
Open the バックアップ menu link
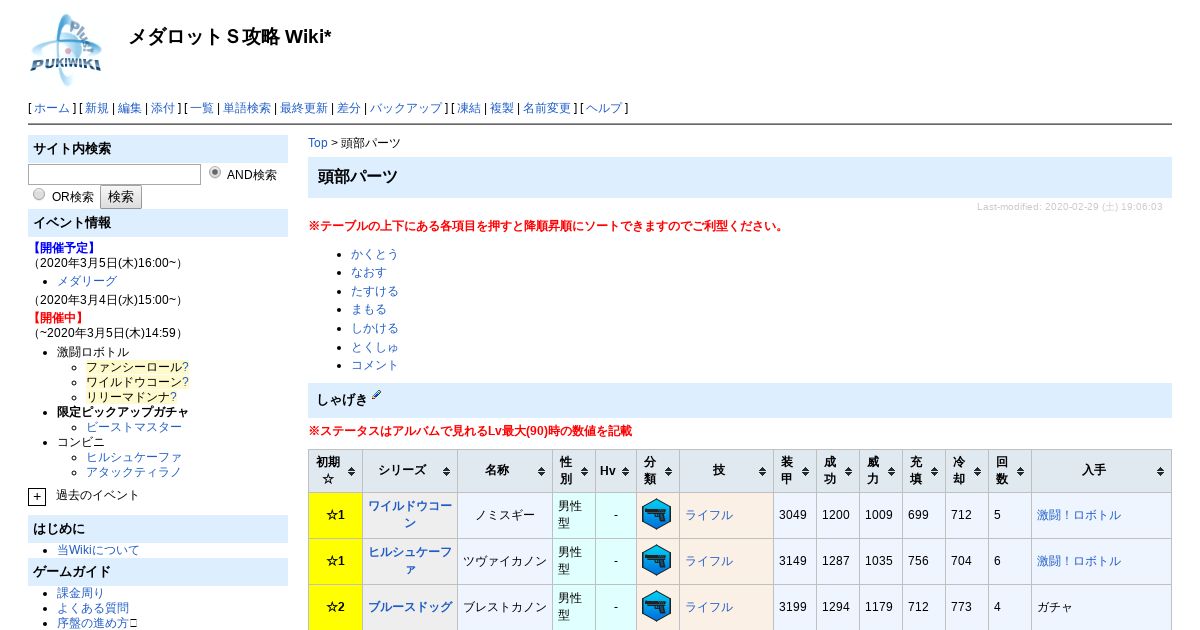tap(406, 108)
